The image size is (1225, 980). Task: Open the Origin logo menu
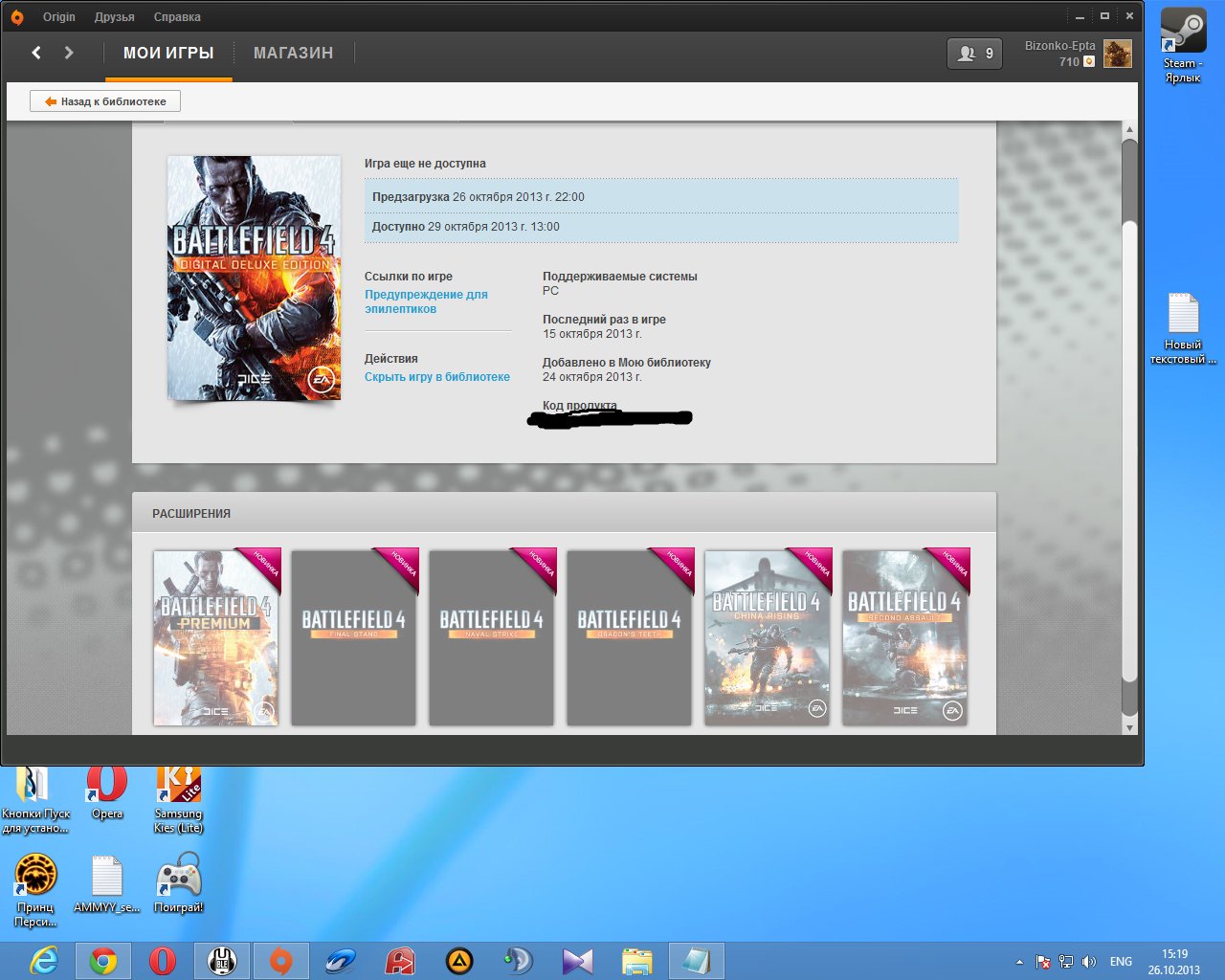[x=16, y=16]
